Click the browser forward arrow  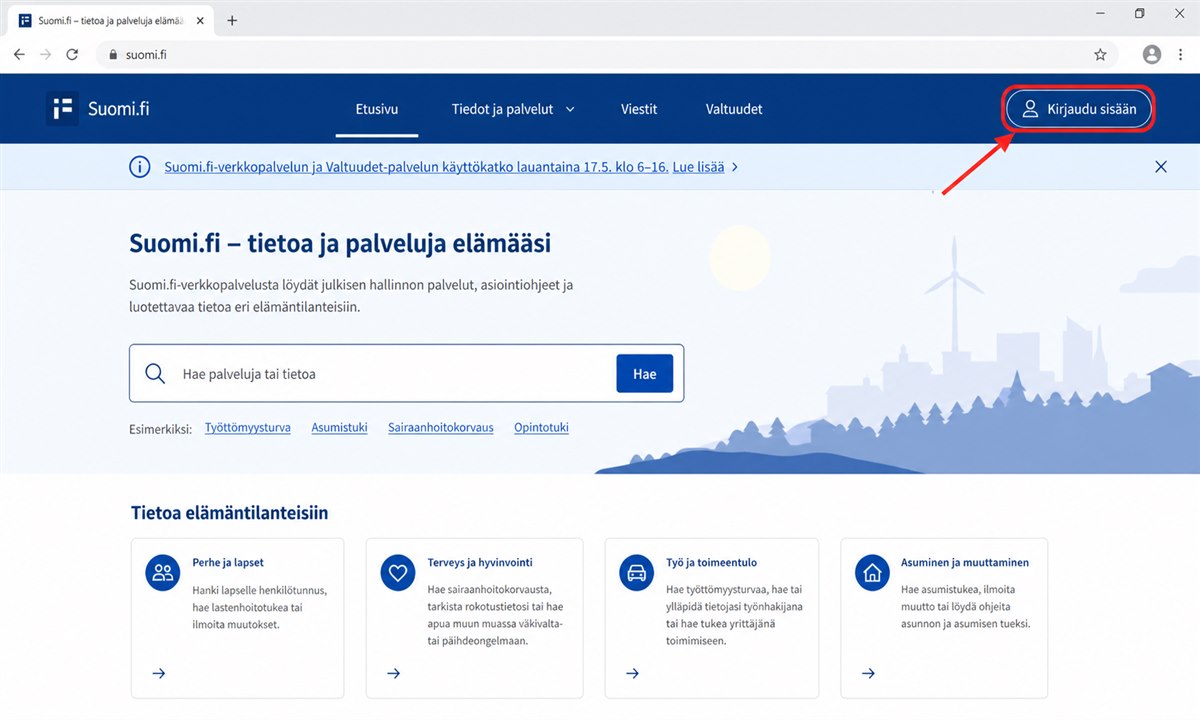45,55
